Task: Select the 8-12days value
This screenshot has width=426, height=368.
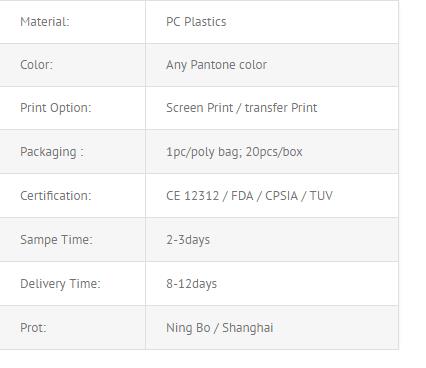Action: (x=191, y=284)
